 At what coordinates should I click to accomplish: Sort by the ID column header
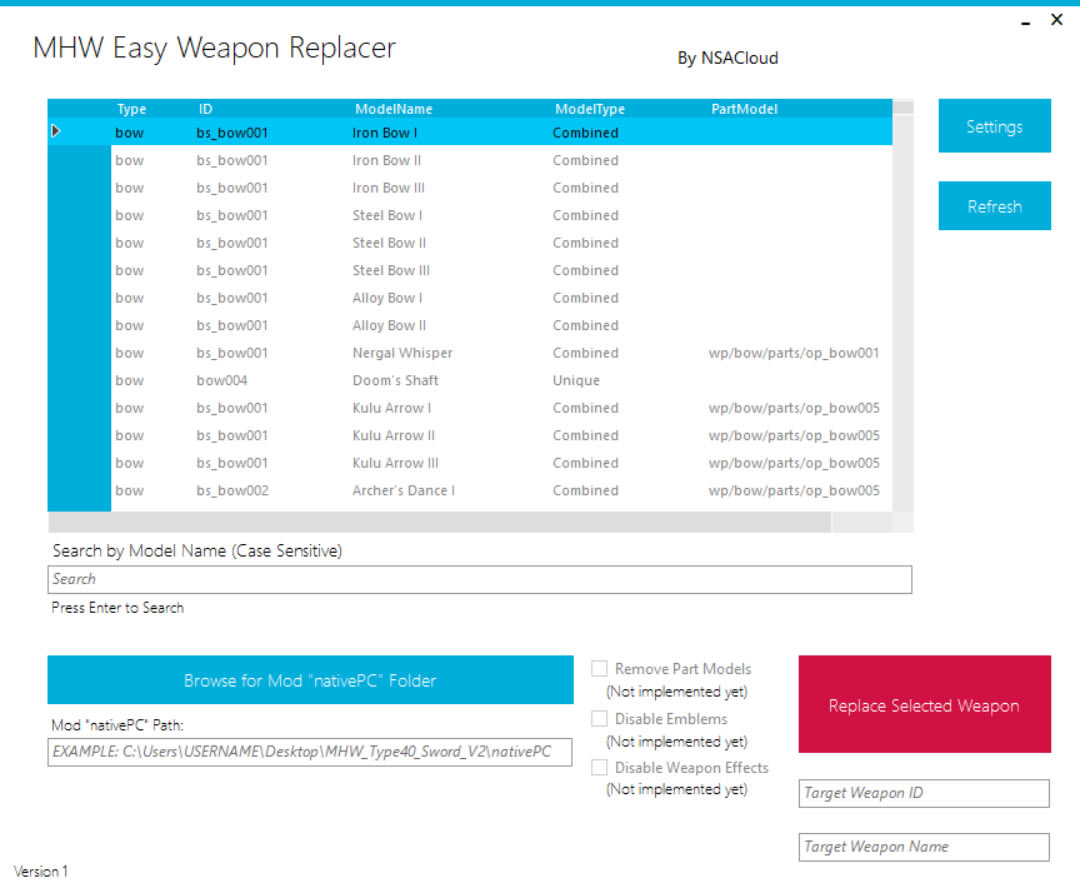pyautogui.click(x=205, y=109)
